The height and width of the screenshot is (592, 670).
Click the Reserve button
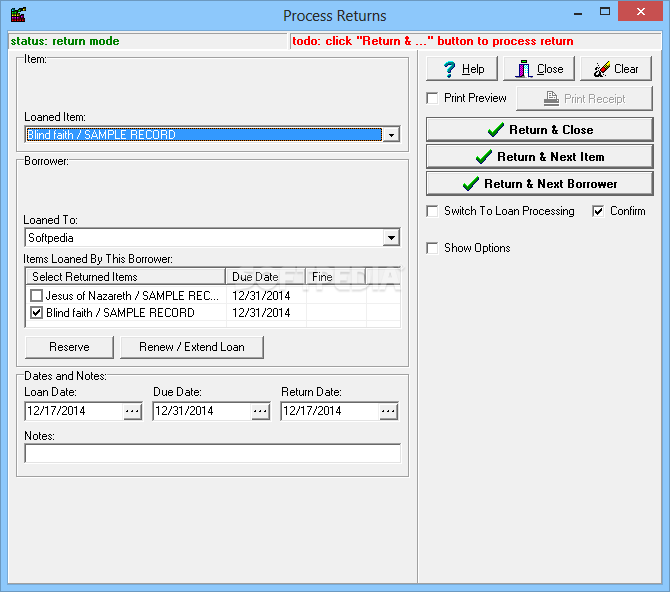(x=69, y=347)
